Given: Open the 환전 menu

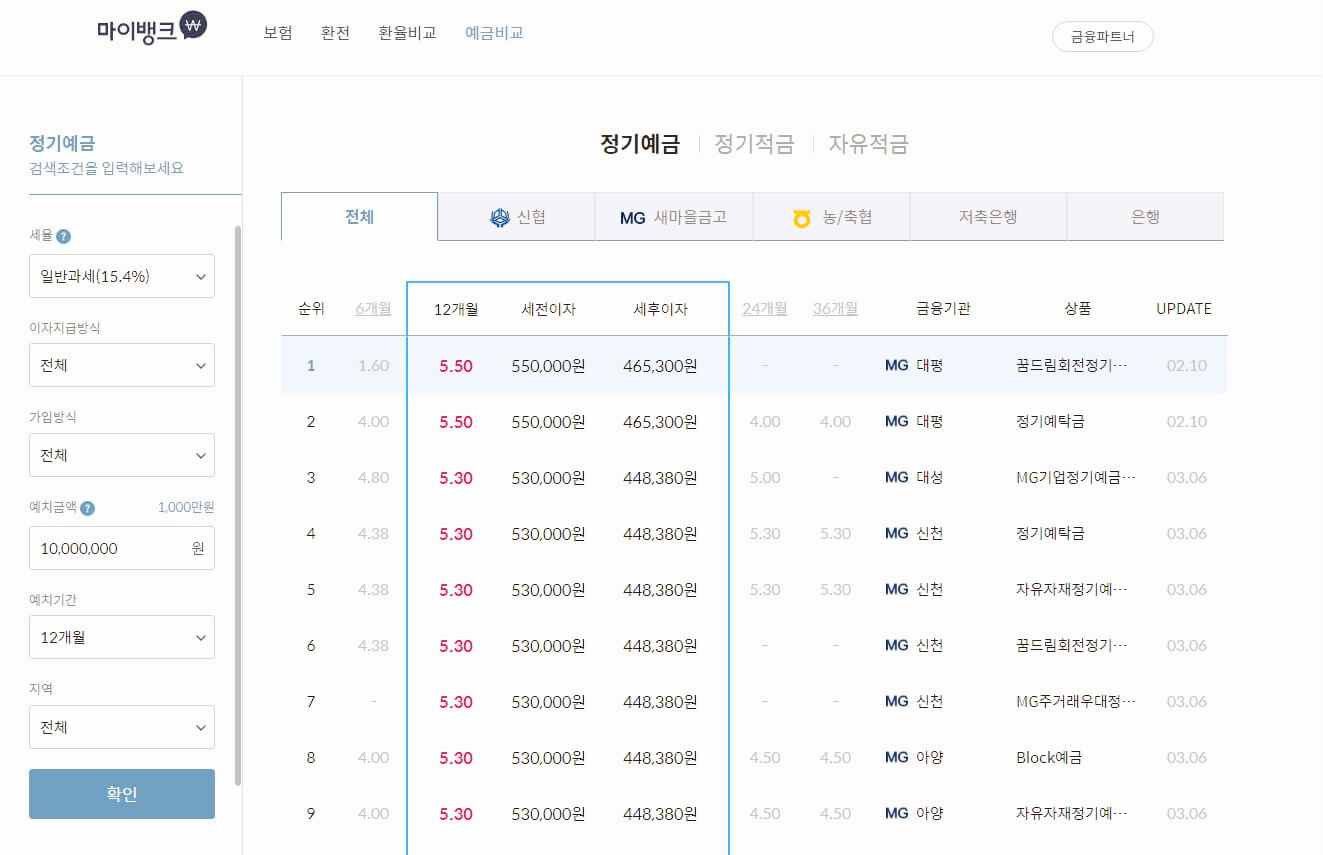Looking at the screenshot, I should [336, 33].
